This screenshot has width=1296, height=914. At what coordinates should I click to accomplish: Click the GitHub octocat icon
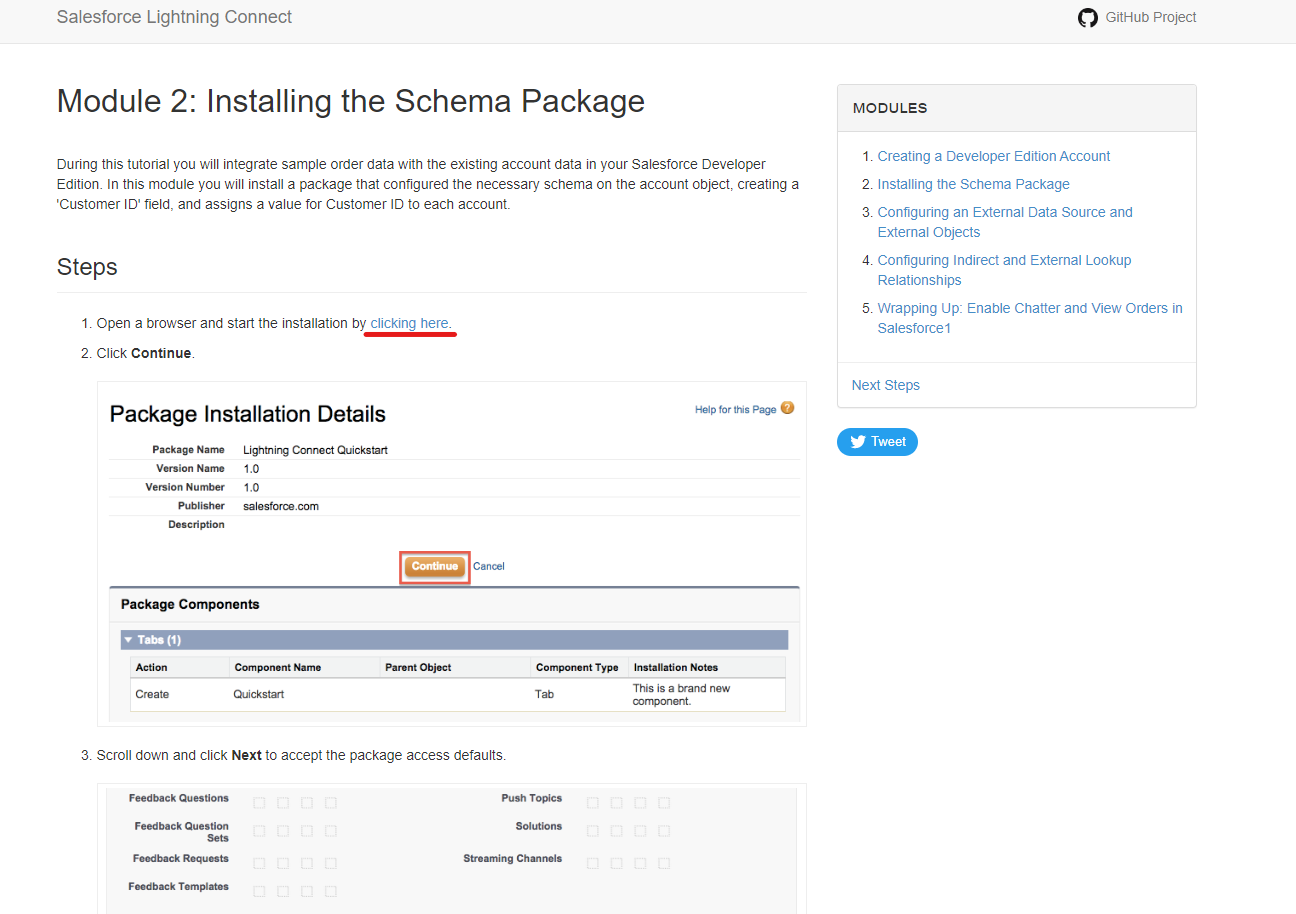(x=1088, y=18)
